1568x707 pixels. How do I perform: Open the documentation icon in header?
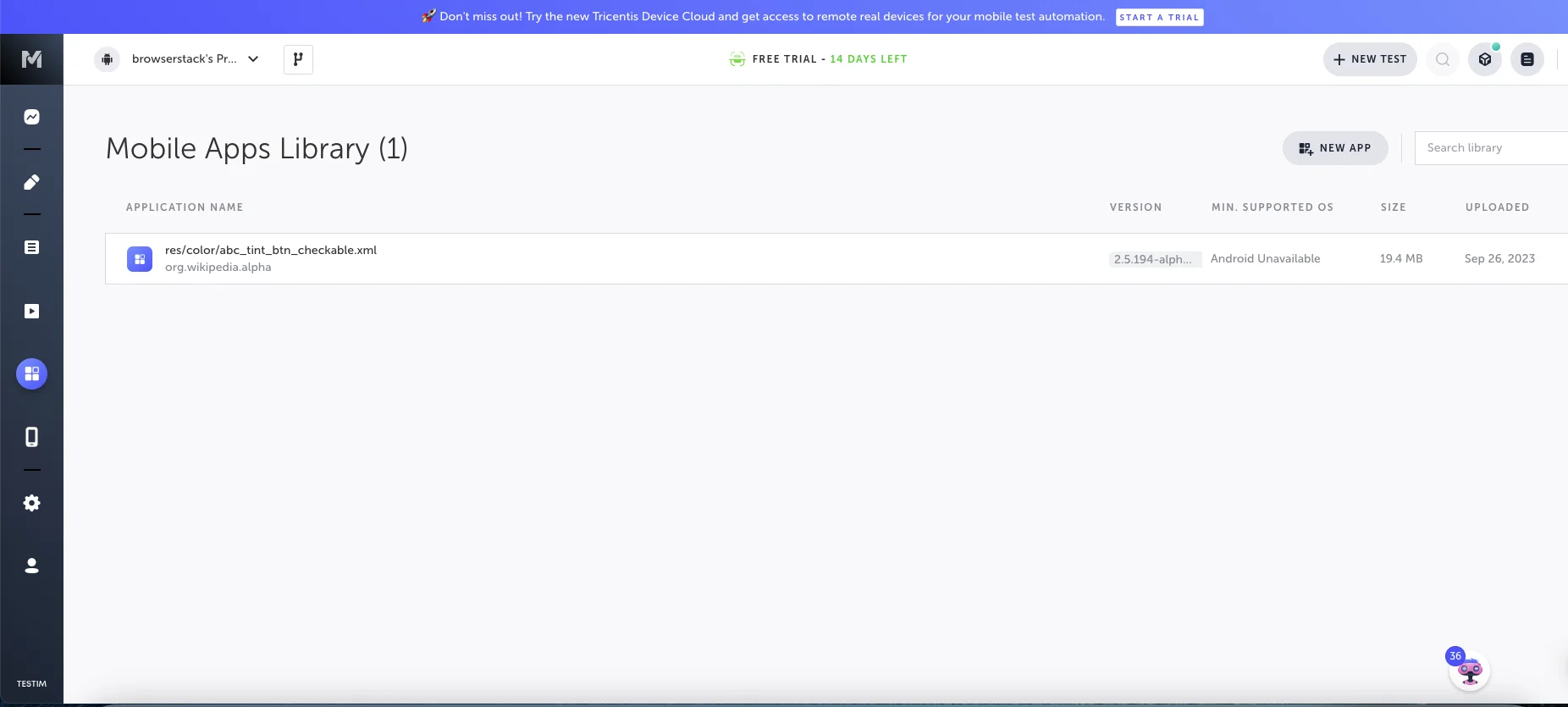(x=1527, y=59)
